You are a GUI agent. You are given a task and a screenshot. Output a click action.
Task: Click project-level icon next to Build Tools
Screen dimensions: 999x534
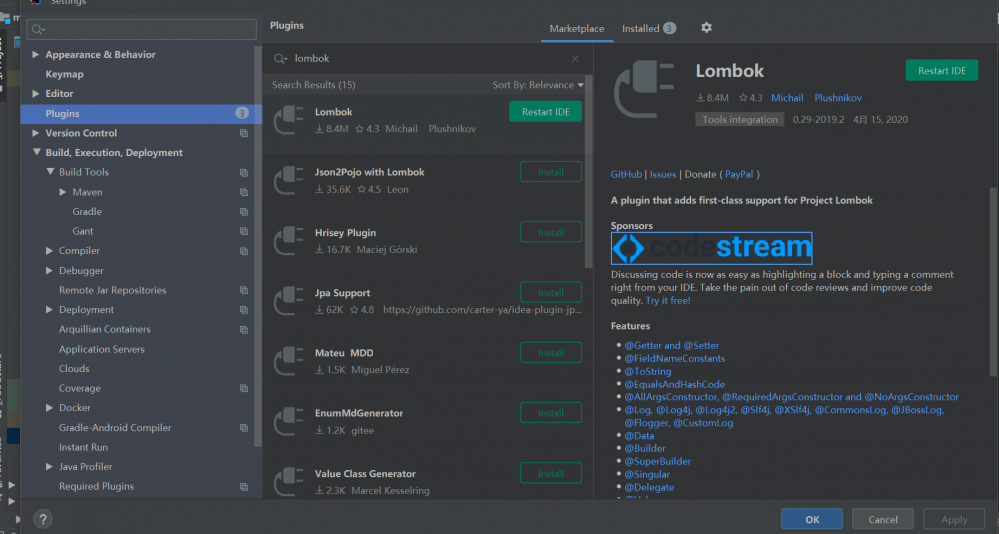[243, 173]
